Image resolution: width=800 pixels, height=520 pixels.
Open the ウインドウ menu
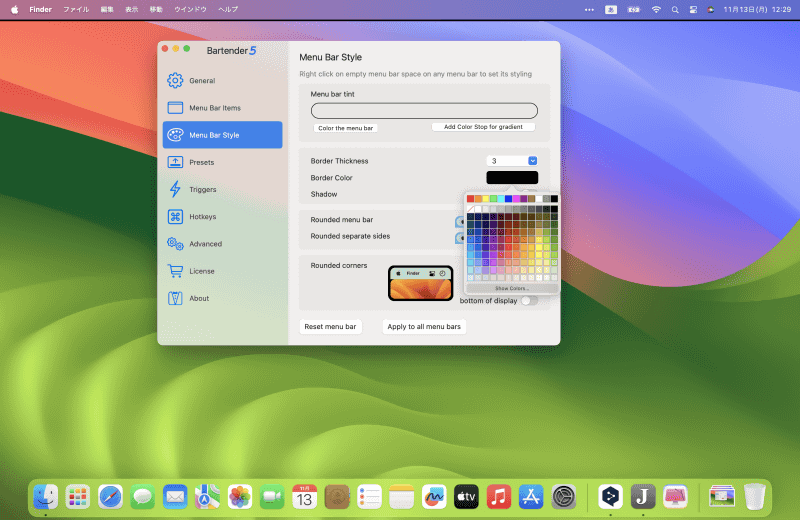(190, 9)
